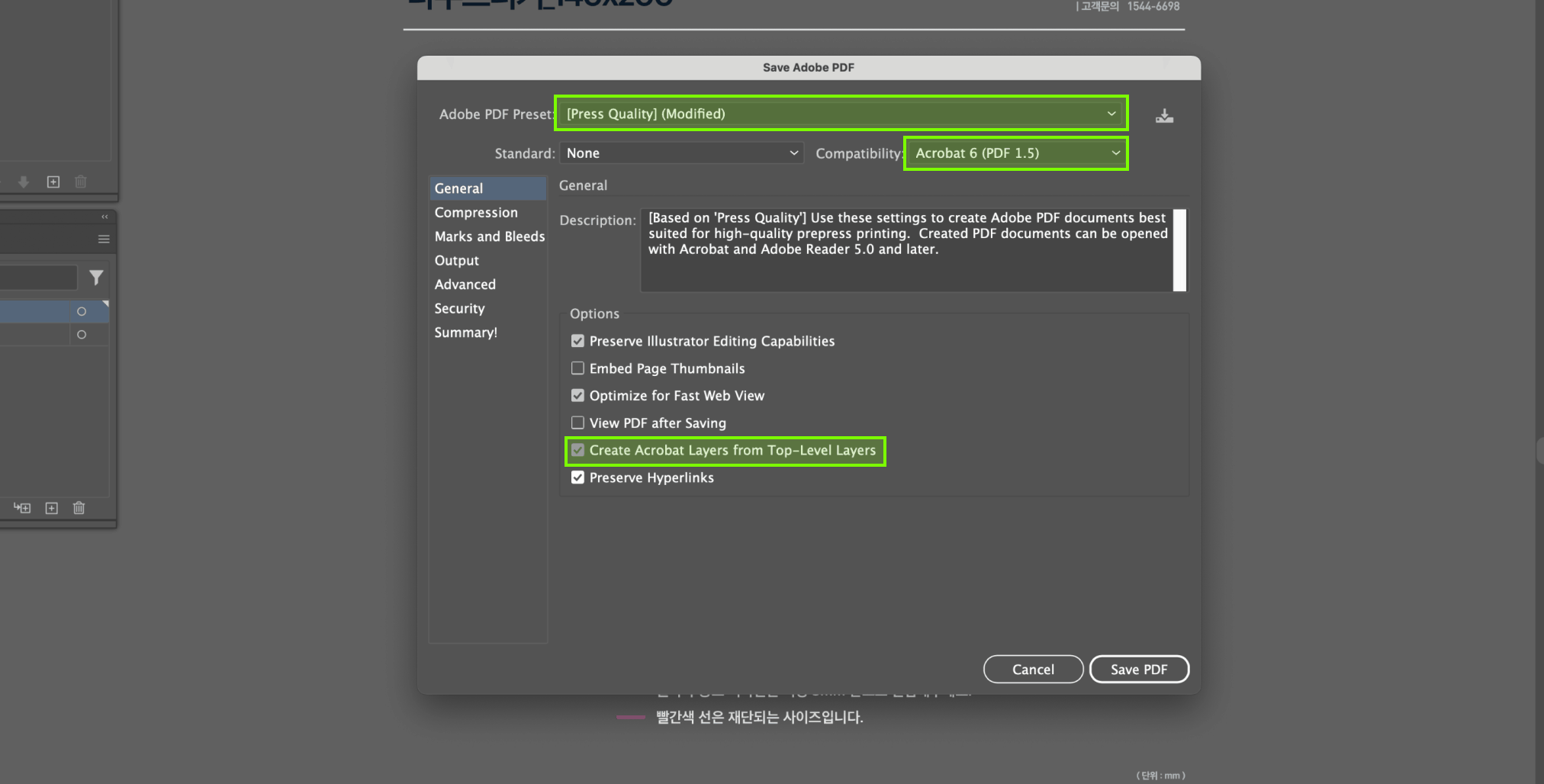This screenshot has width=1544, height=784.
Task: Click the document's '1544-6698' phone number text
Action: [x=1153, y=6]
